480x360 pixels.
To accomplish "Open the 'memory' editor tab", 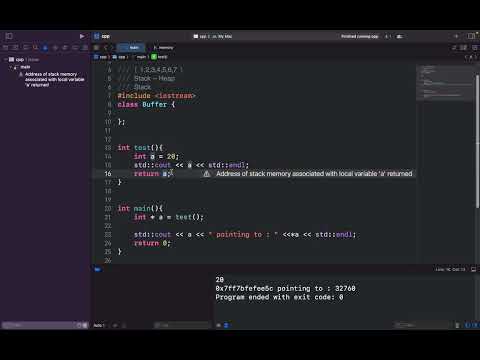I will point(163,48).
